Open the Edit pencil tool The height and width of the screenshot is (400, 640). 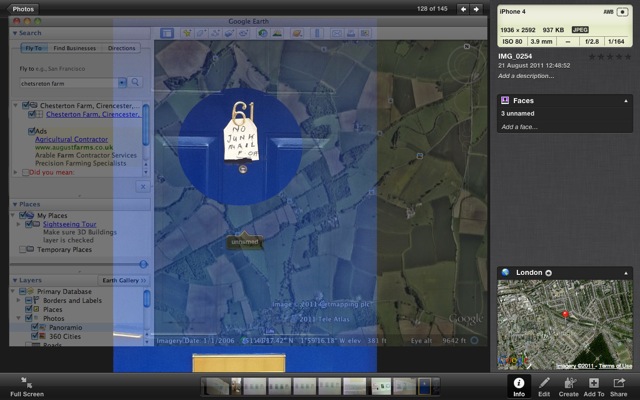[544, 386]
